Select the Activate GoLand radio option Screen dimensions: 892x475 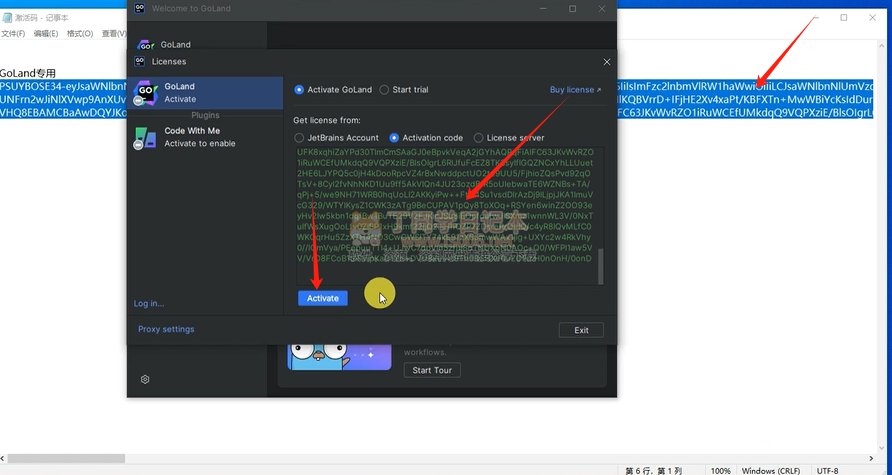[x=333, y=89]
